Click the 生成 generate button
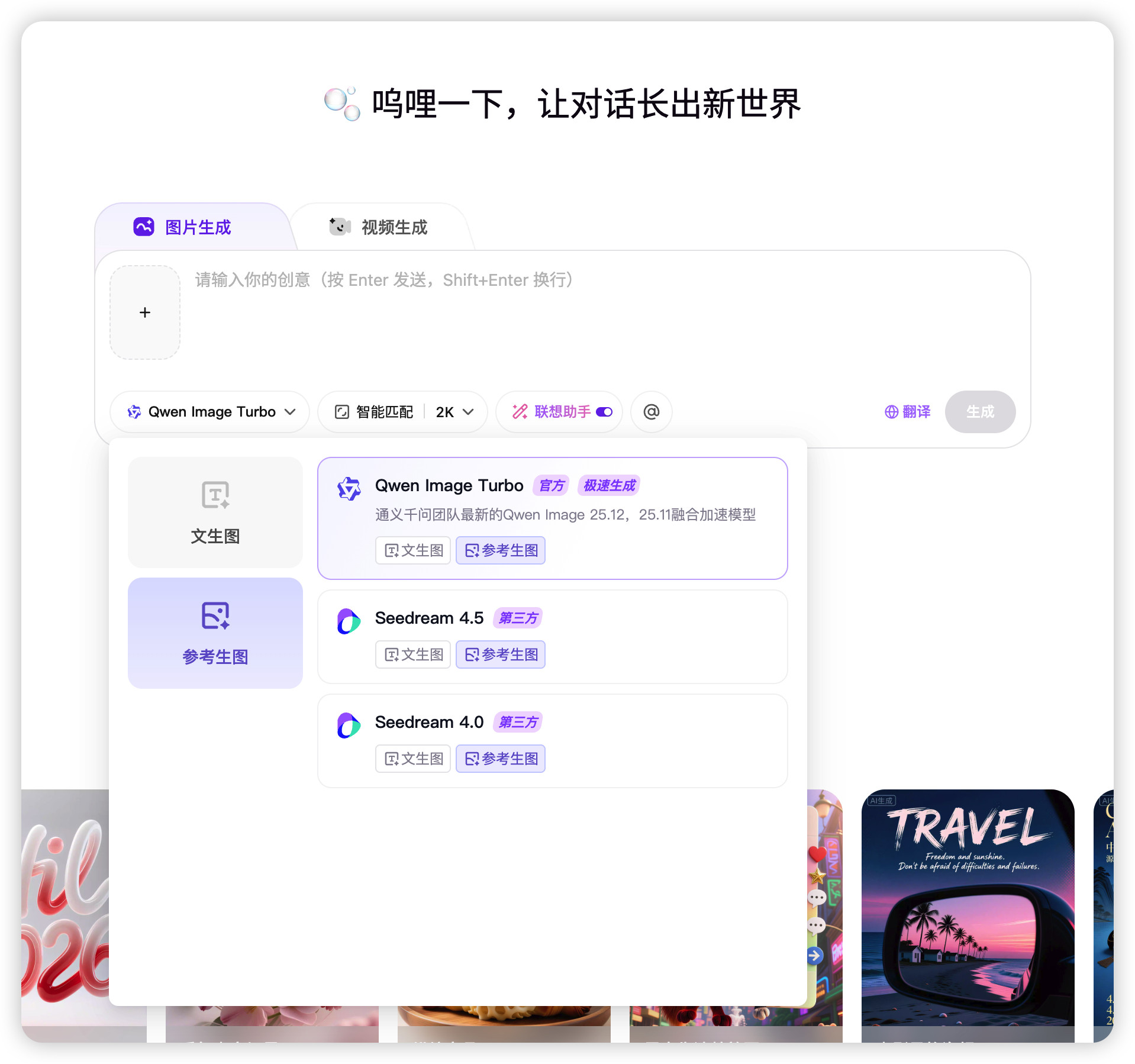 click(980, 412)
